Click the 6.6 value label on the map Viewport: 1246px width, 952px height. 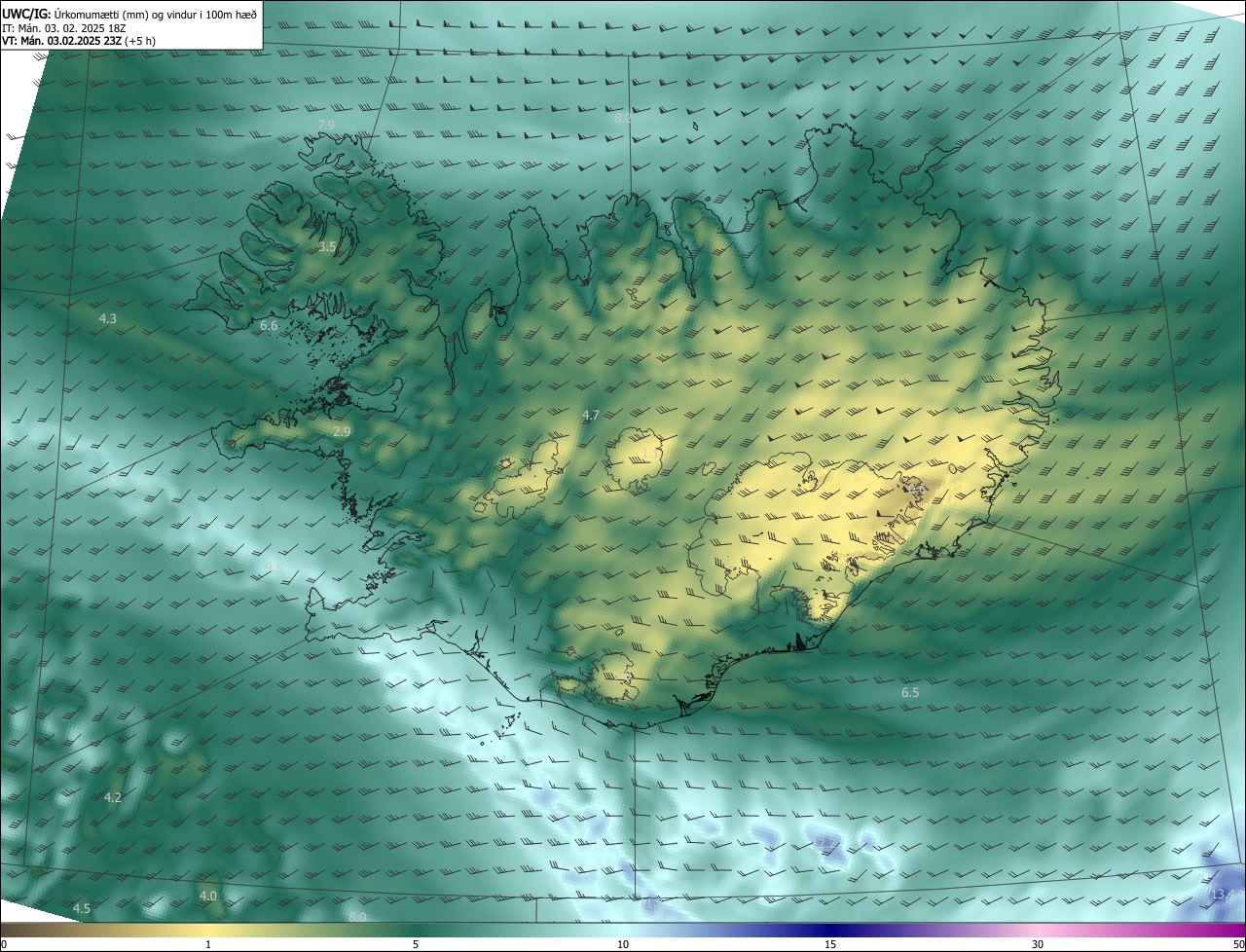(x=270, y=326)
